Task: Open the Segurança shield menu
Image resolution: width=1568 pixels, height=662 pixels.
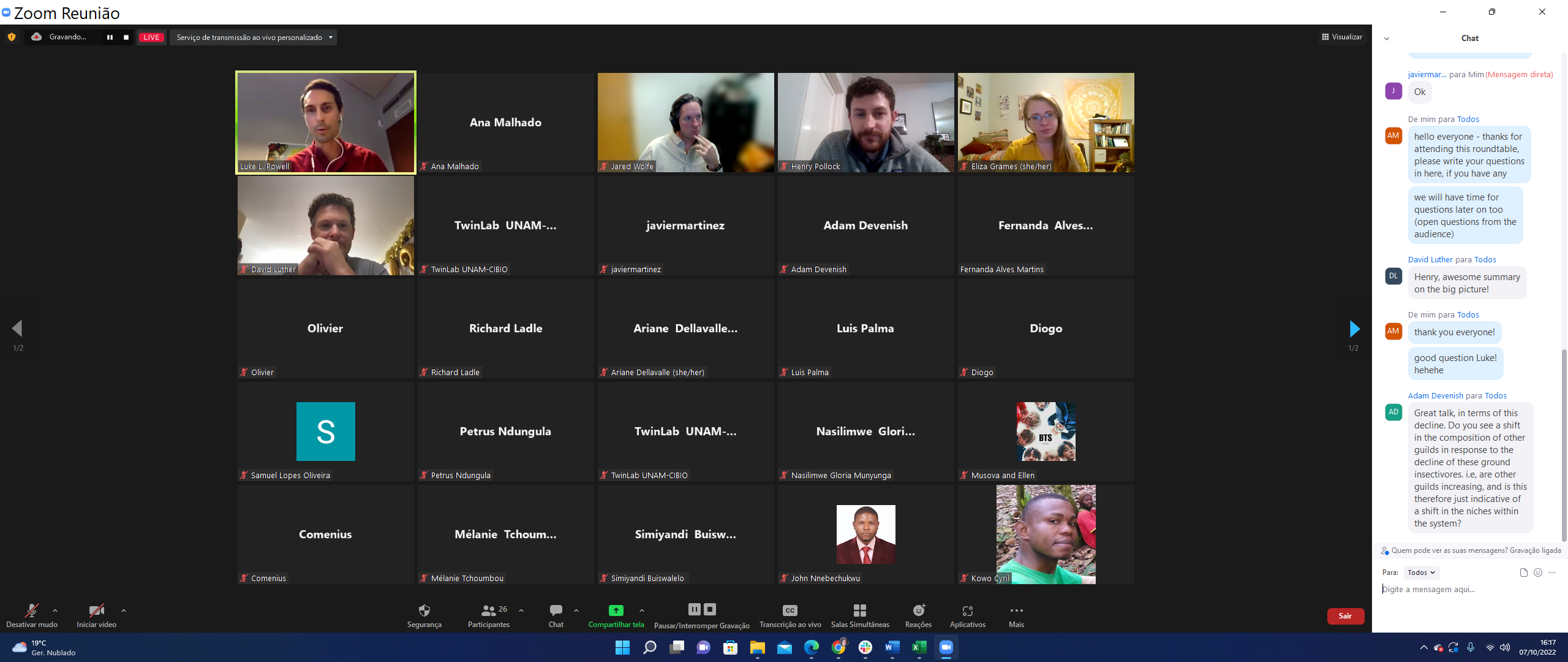Action: click(424, 615)
